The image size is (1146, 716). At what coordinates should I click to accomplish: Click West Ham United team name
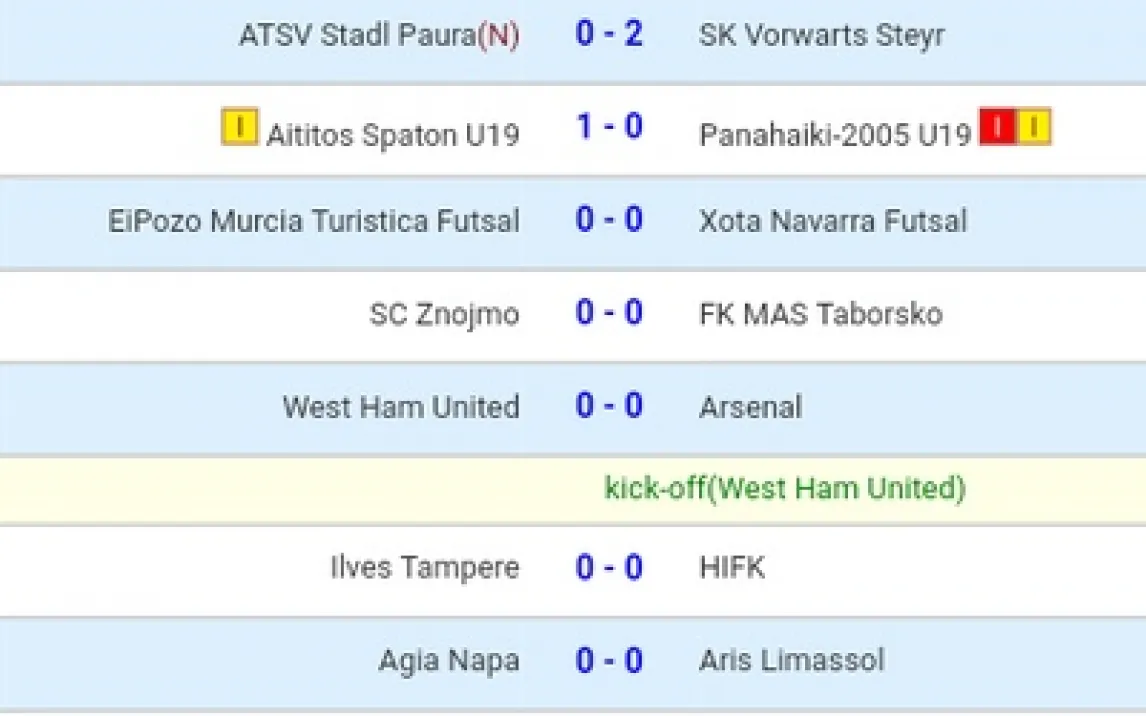coord(401,407)
